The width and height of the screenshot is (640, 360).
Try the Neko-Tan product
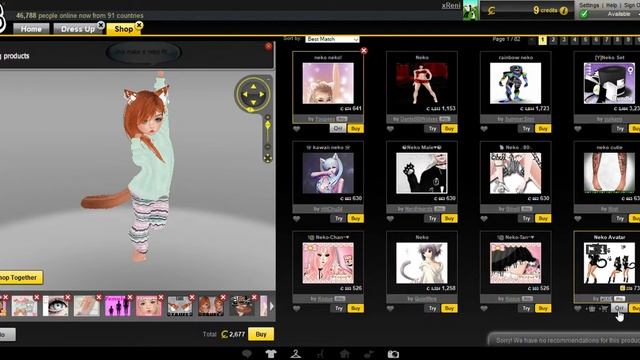[526, 308]
